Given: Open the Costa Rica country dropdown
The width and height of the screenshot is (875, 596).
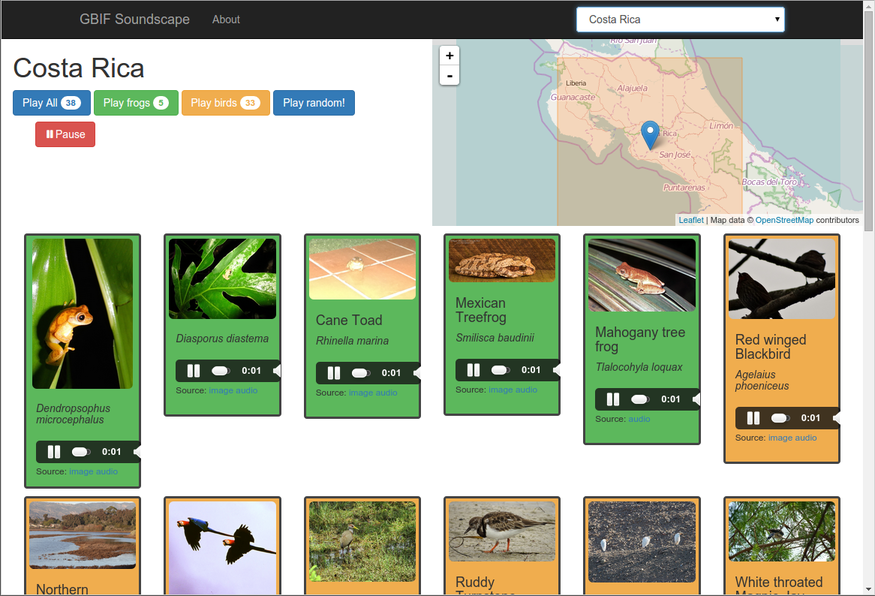Looking at the screenshot, I should coord(680,20).
